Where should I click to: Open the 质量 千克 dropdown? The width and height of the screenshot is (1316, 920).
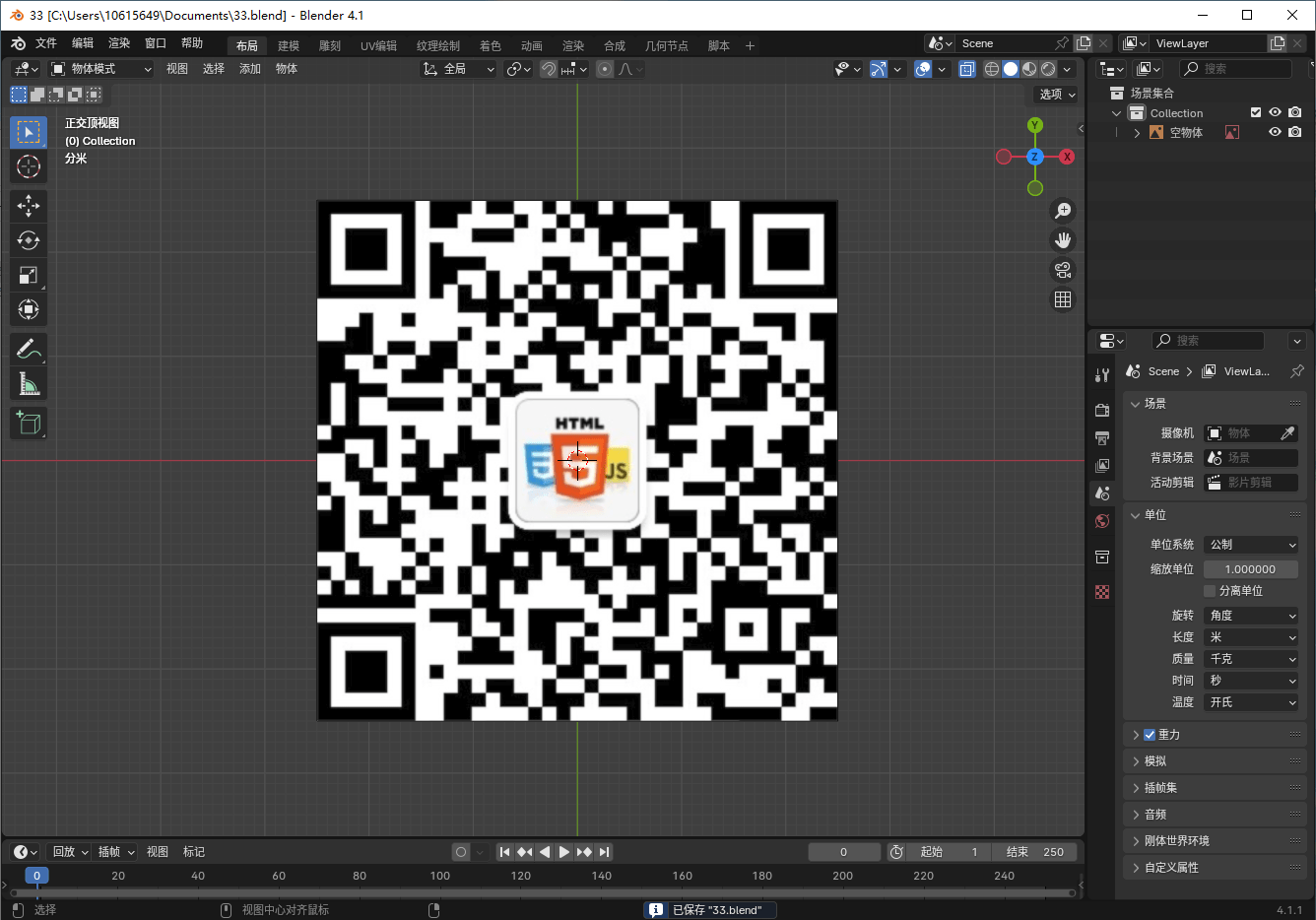[x=1251, y=659]
